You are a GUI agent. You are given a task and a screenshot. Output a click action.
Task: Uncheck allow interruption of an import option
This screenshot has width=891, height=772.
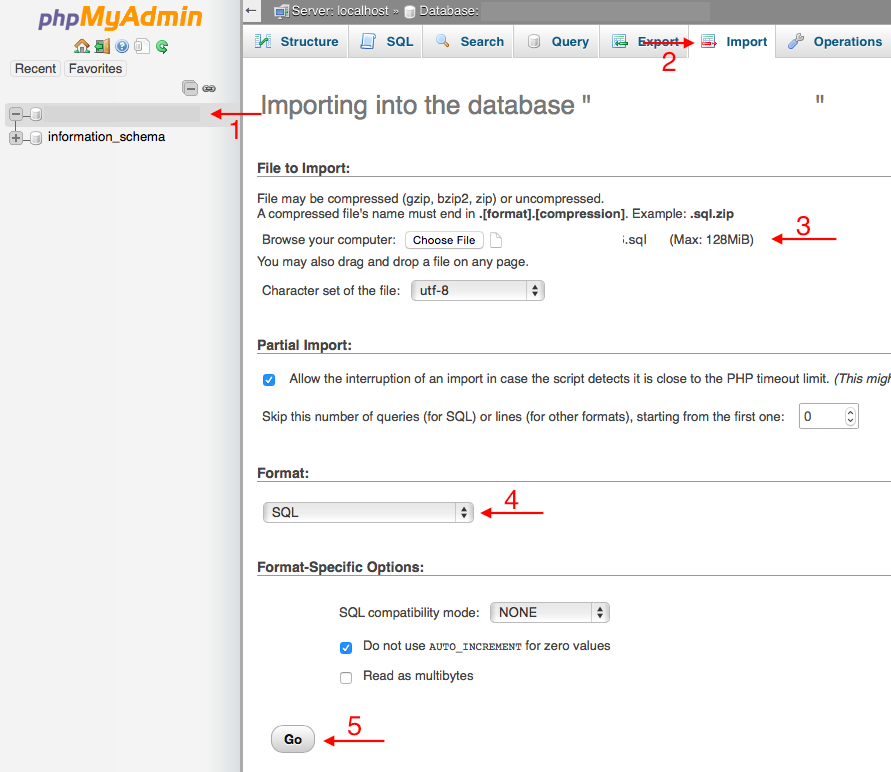tap(268, 380)
